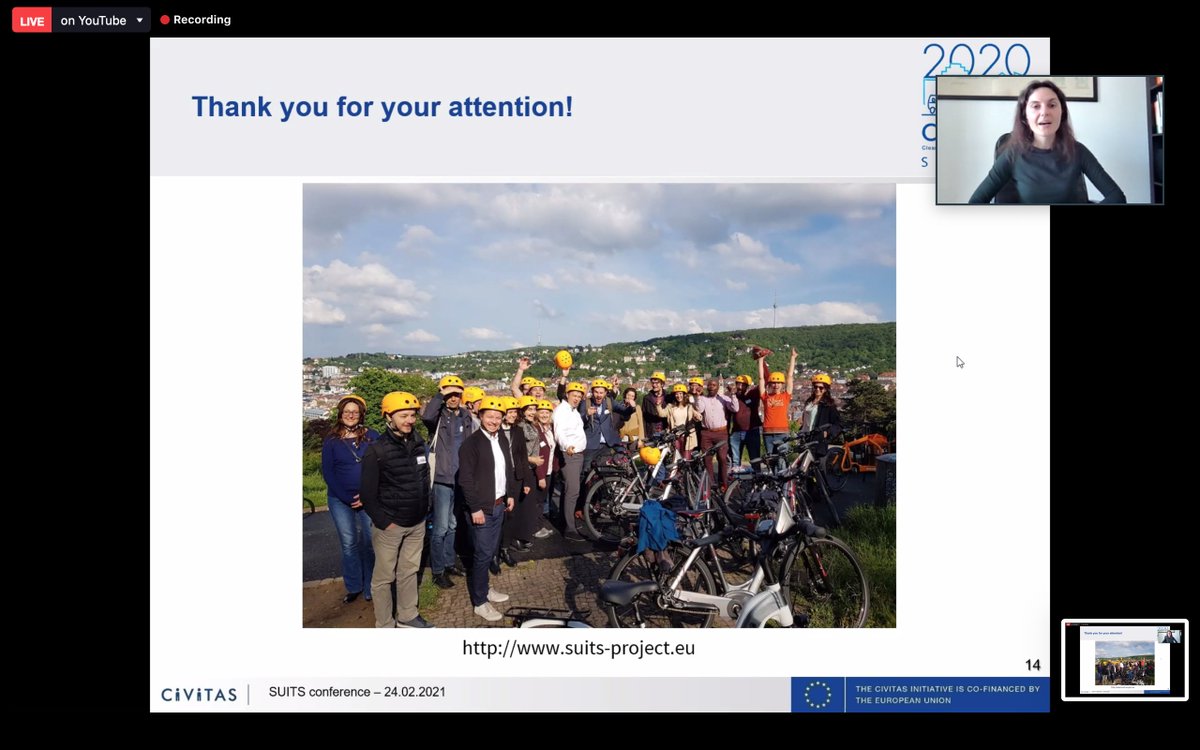Image resolution: width=1200 pixels, height=750 pixels.
Task: Click the group photo with bicycles
Action: pos(599,405)
